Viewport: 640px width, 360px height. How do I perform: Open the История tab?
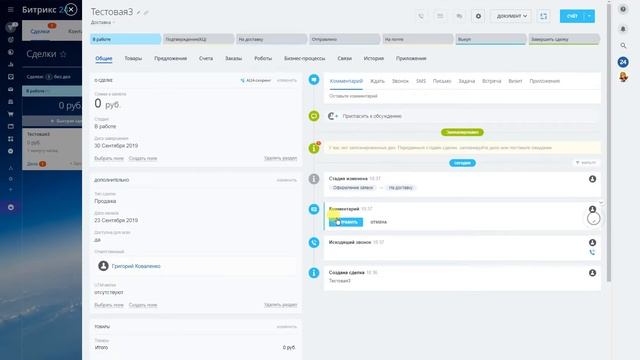(x=373, y=58)
